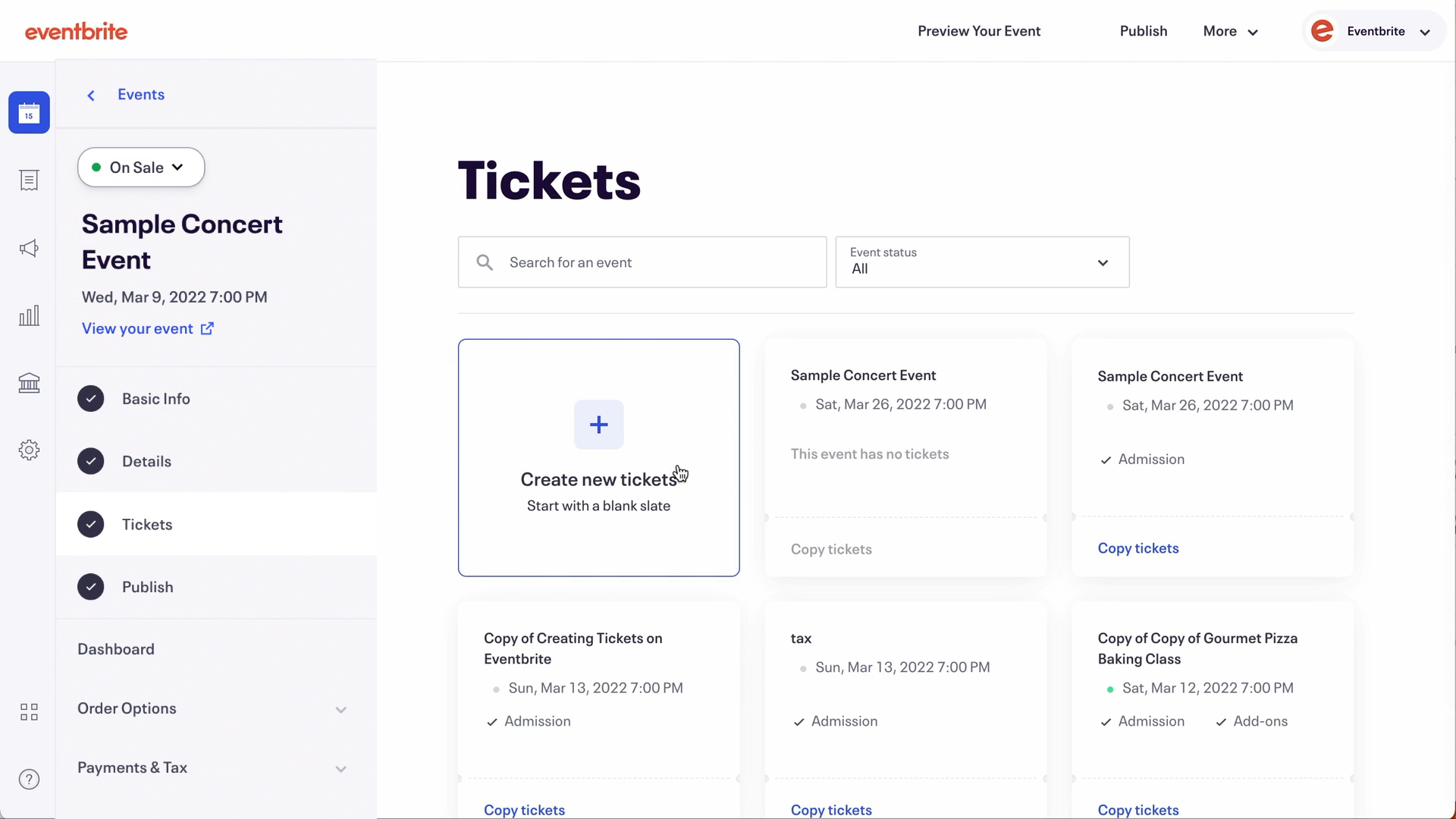Toggle the Tickets completed checkmark
The width and height of the screenshot is (1456, 819).
(x=90, y=525)
